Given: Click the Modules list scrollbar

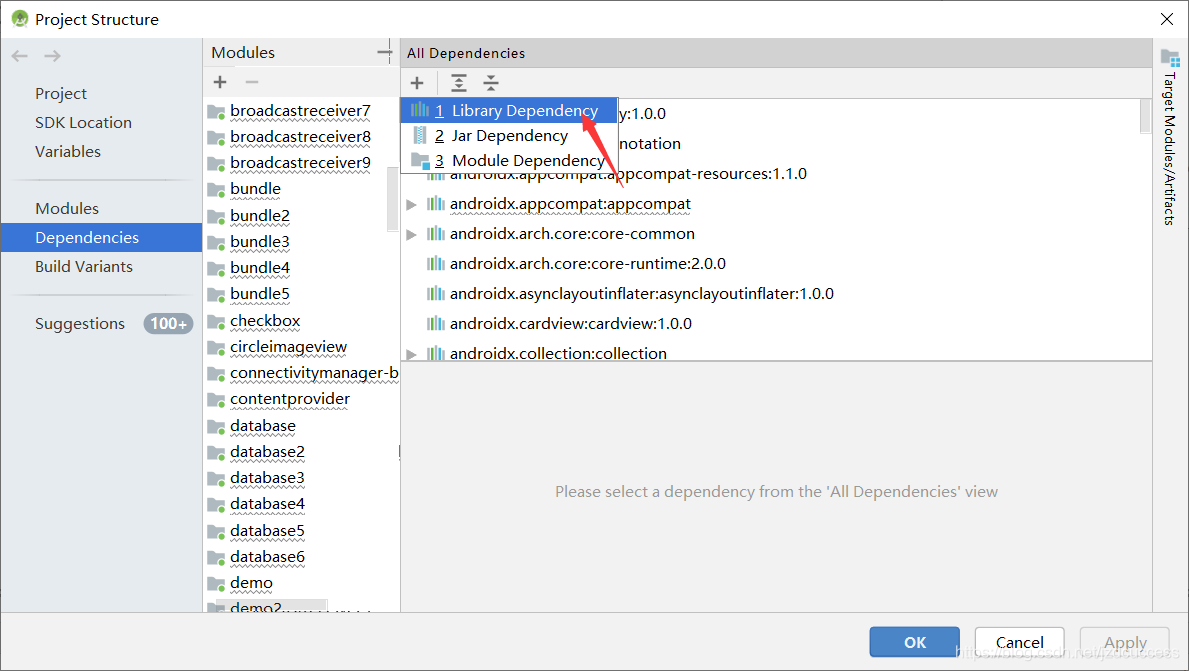Looking at the screenshot, I should coord(392,199).
